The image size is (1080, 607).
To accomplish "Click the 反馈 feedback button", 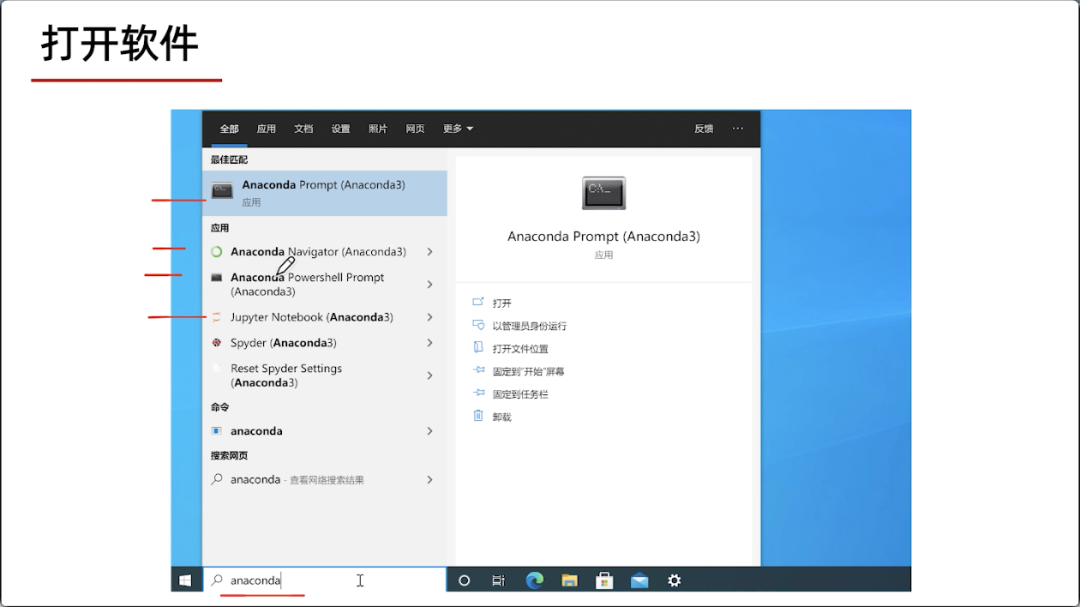I will point(704,129).
